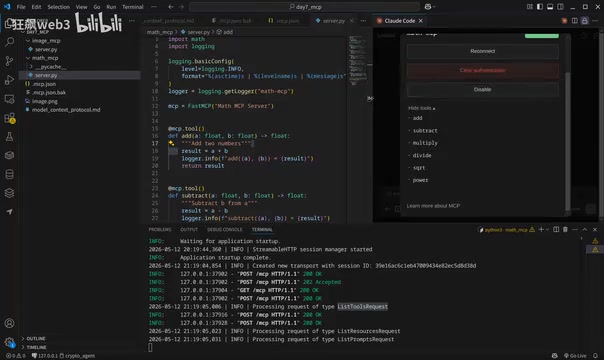Click the editor minimap preview
604x360 pixels.
point(357,60)
